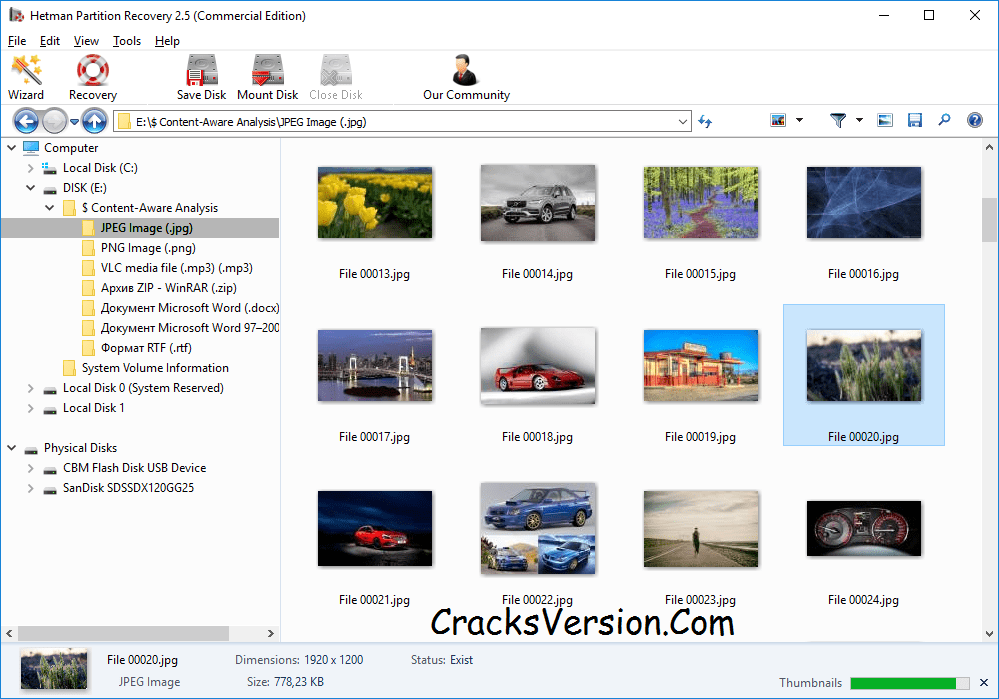
Task: Click the blue floppy save icon
Action: click(x=915, y=120)
